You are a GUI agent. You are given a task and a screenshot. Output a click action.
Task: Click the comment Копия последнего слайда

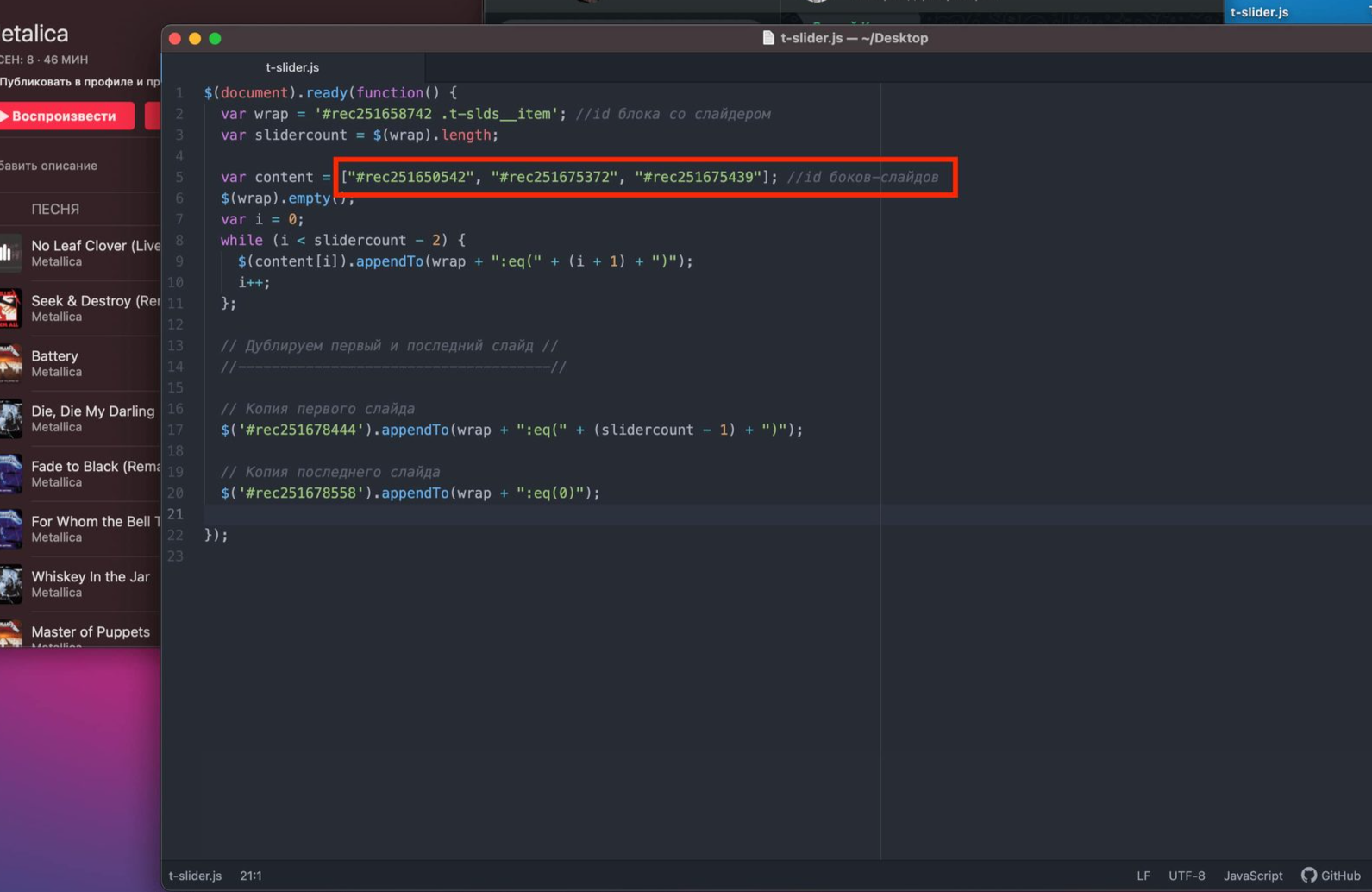coord(330,472)
